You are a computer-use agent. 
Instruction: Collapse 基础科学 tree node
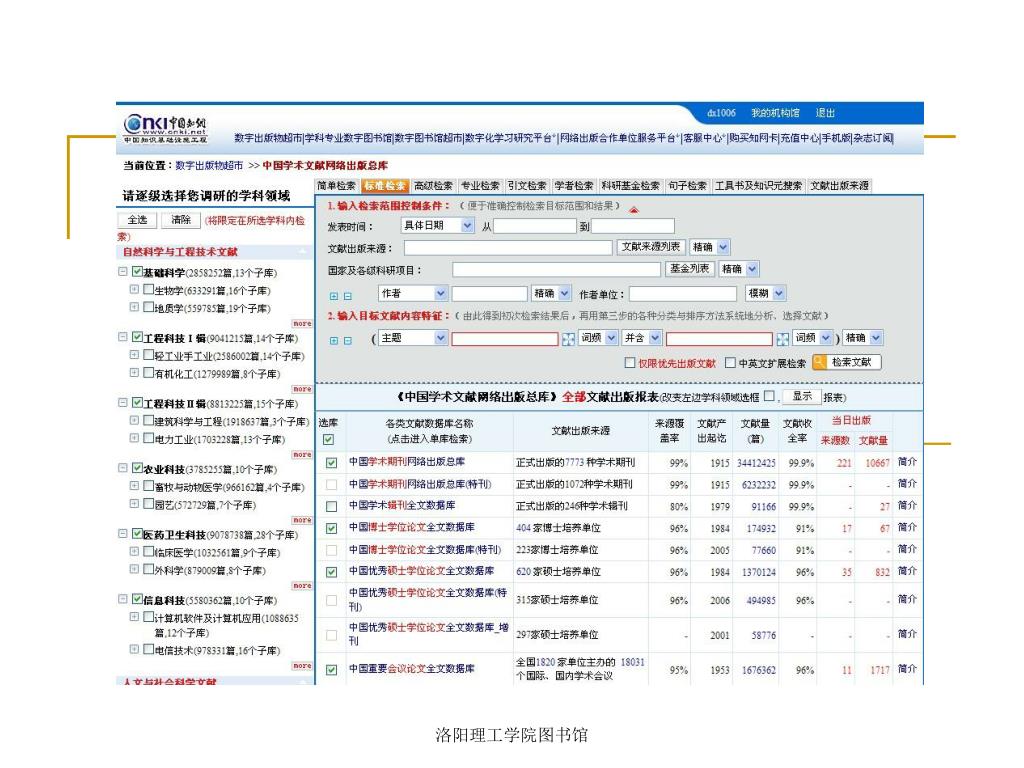coord(123,272)
